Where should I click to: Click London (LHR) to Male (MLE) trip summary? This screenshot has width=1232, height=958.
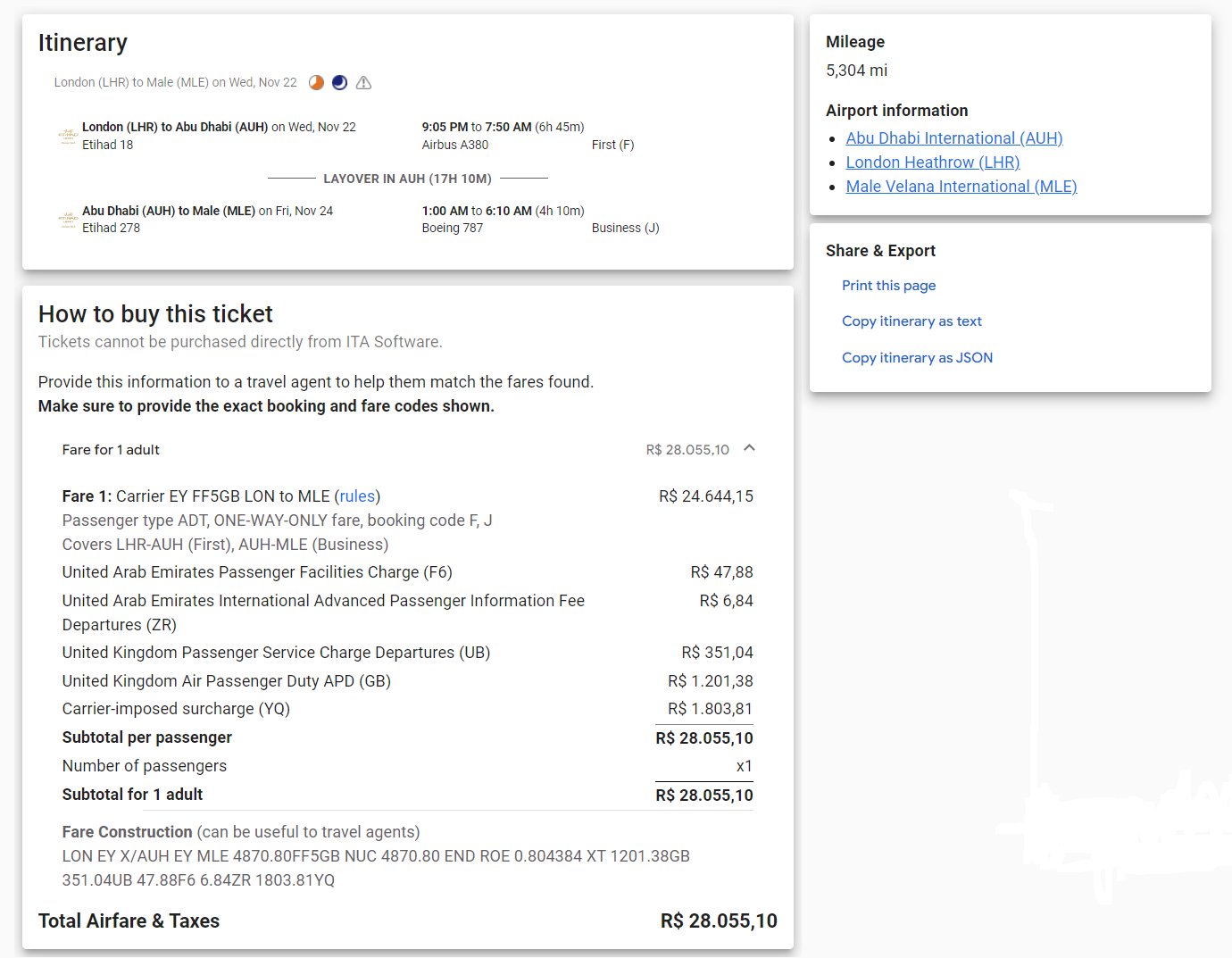pos(176,82)
